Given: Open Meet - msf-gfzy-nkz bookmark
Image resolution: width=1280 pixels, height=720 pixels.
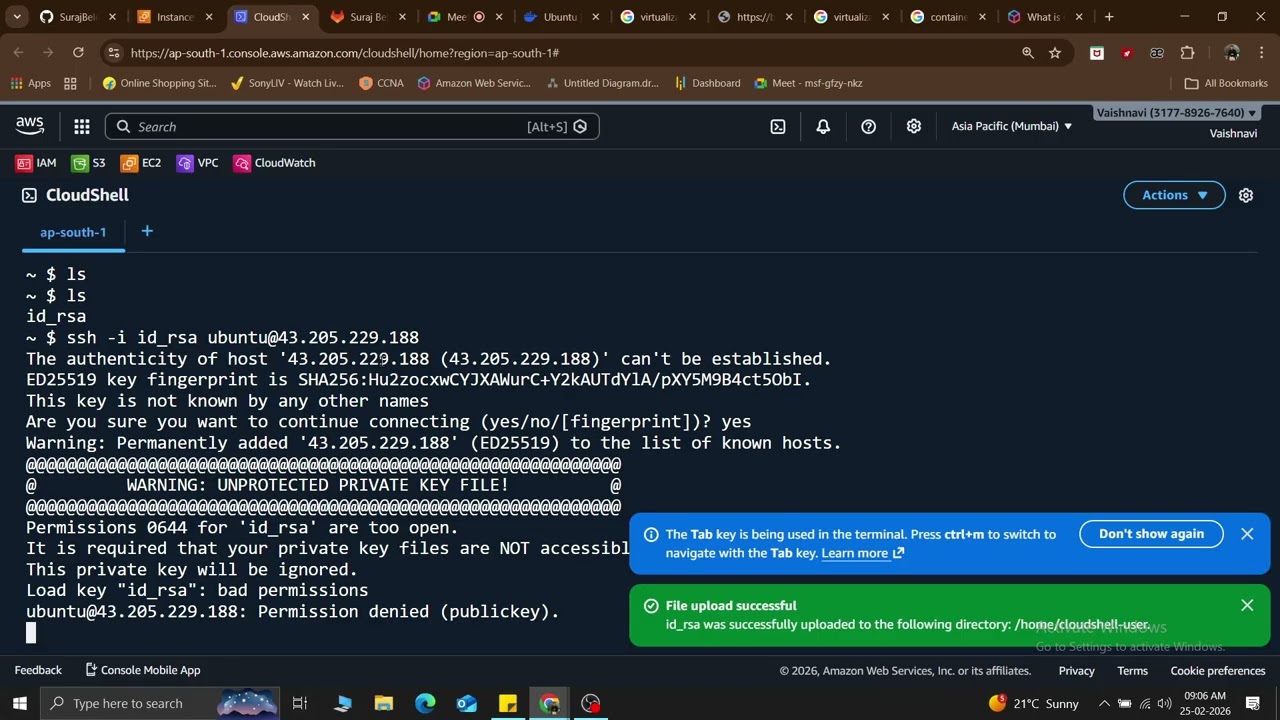Looking at the screenshot, I should point(808,83).
